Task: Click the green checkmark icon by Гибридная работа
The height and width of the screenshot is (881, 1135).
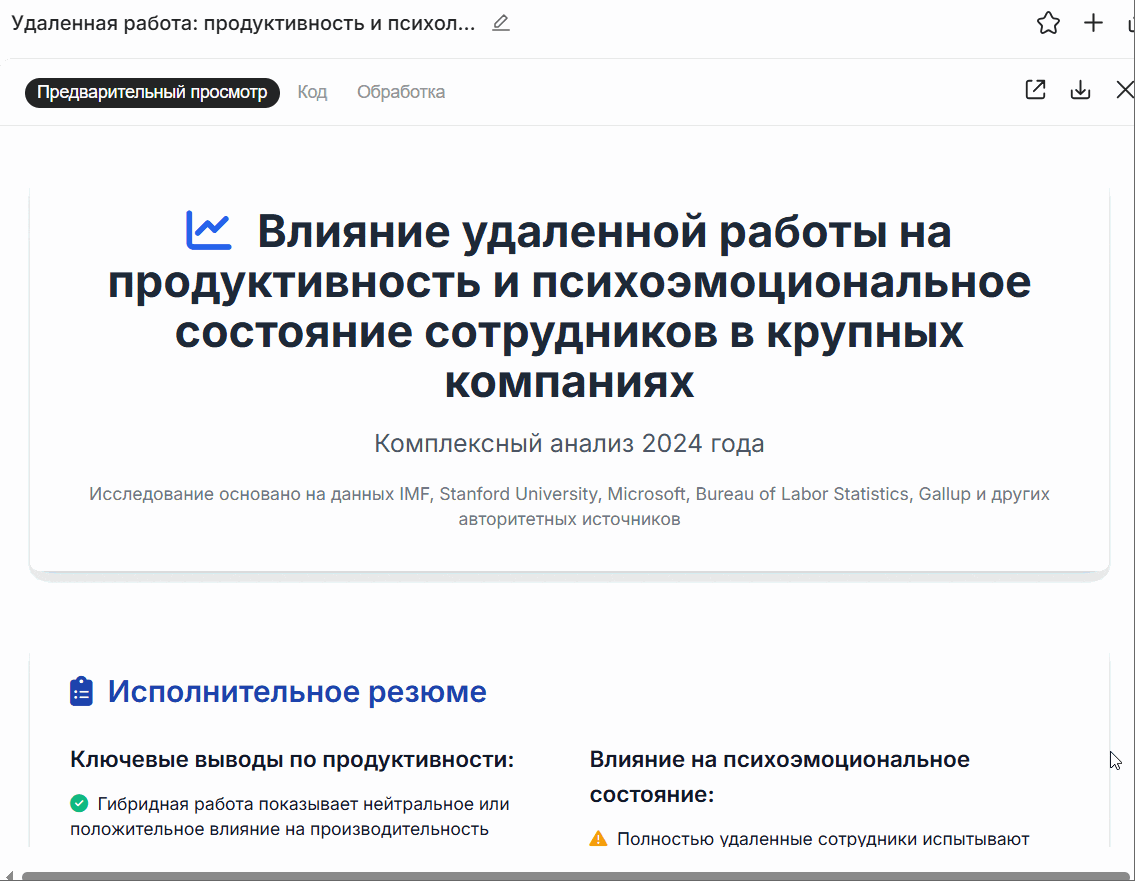Action: [79, 803]
